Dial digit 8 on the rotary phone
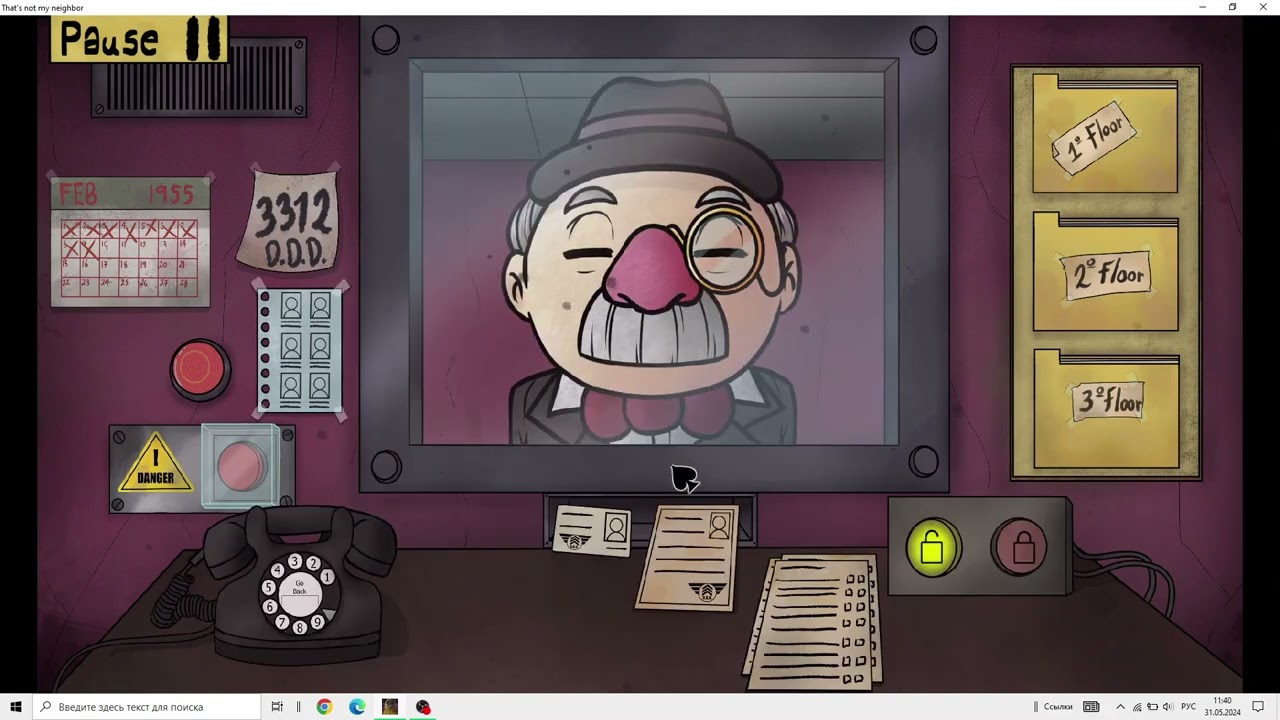 click(x=299, y=628)
